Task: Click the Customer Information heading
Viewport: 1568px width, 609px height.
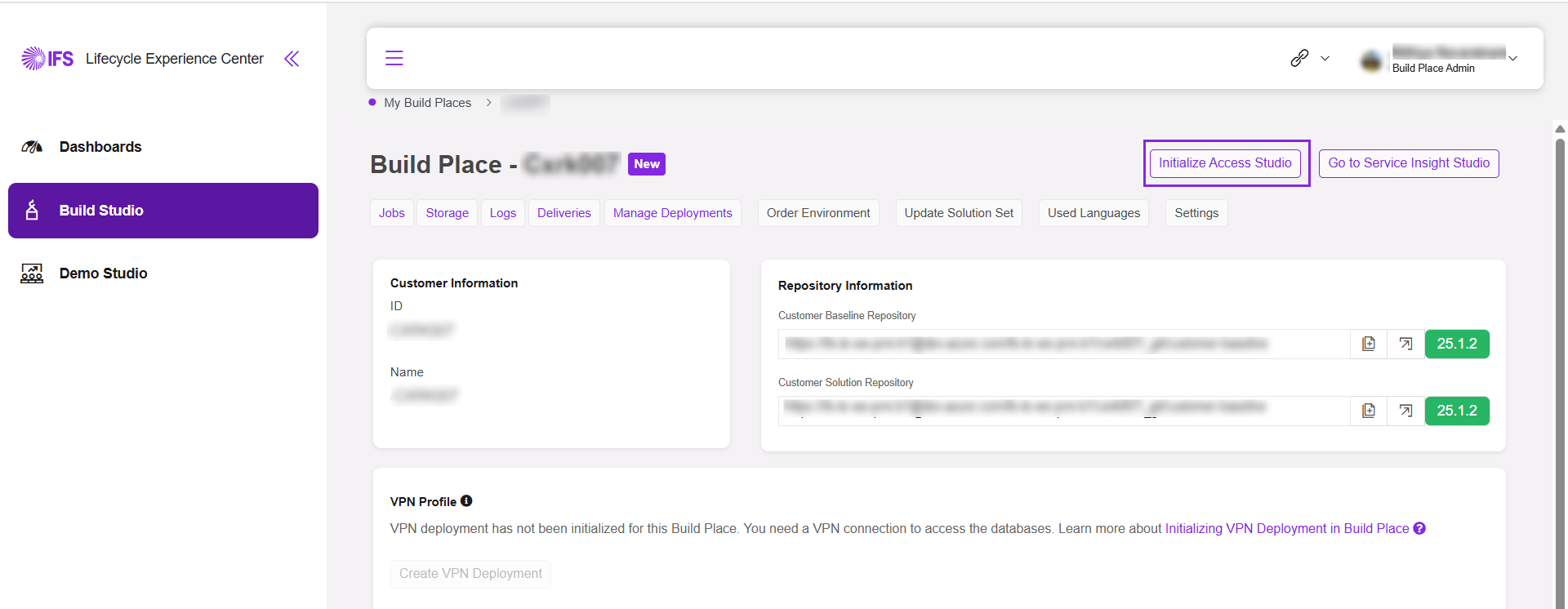Action: tap(454, 283)
